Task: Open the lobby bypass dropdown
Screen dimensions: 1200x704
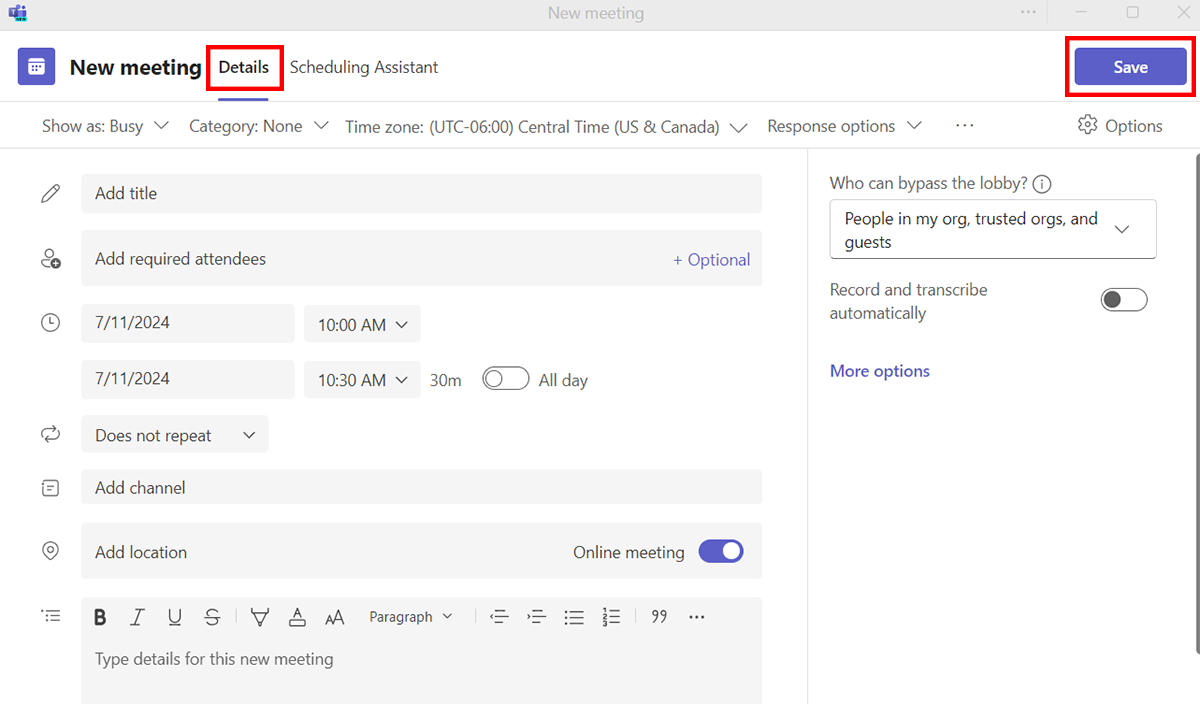Action: [x=992, y=230]
